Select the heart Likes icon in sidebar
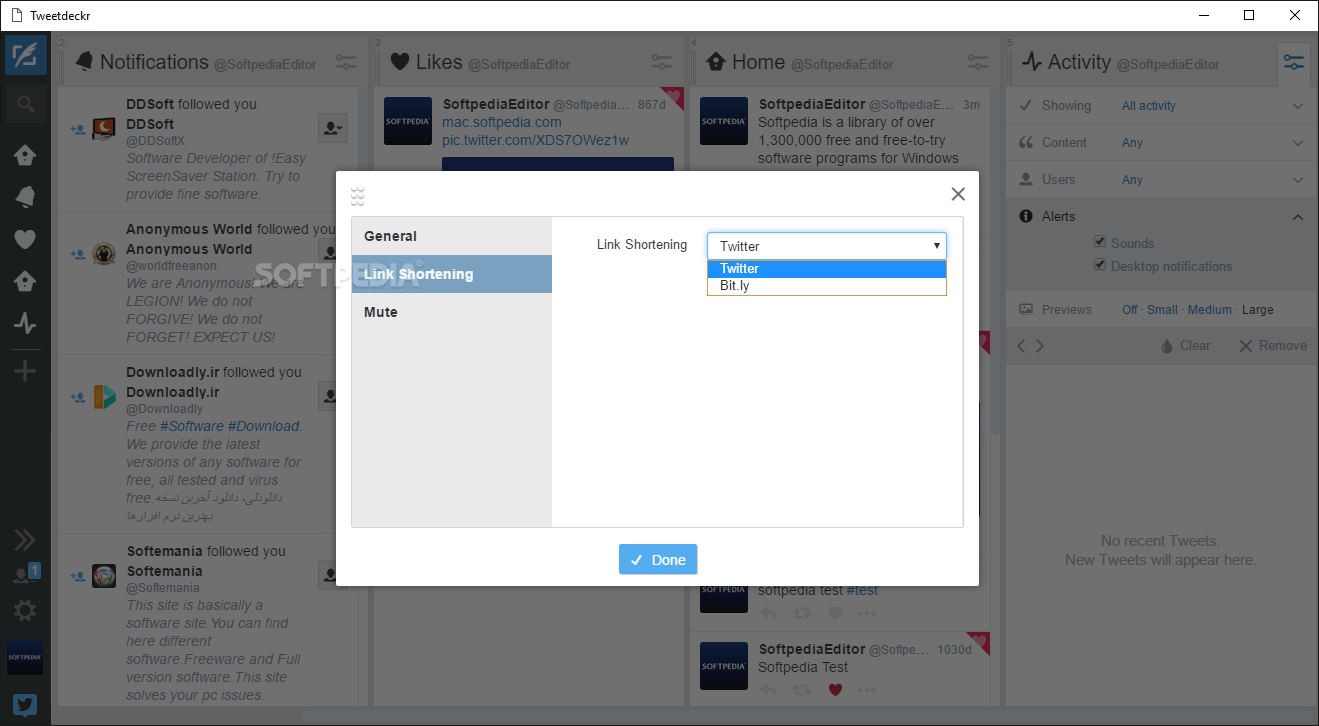 coord(25,239)
